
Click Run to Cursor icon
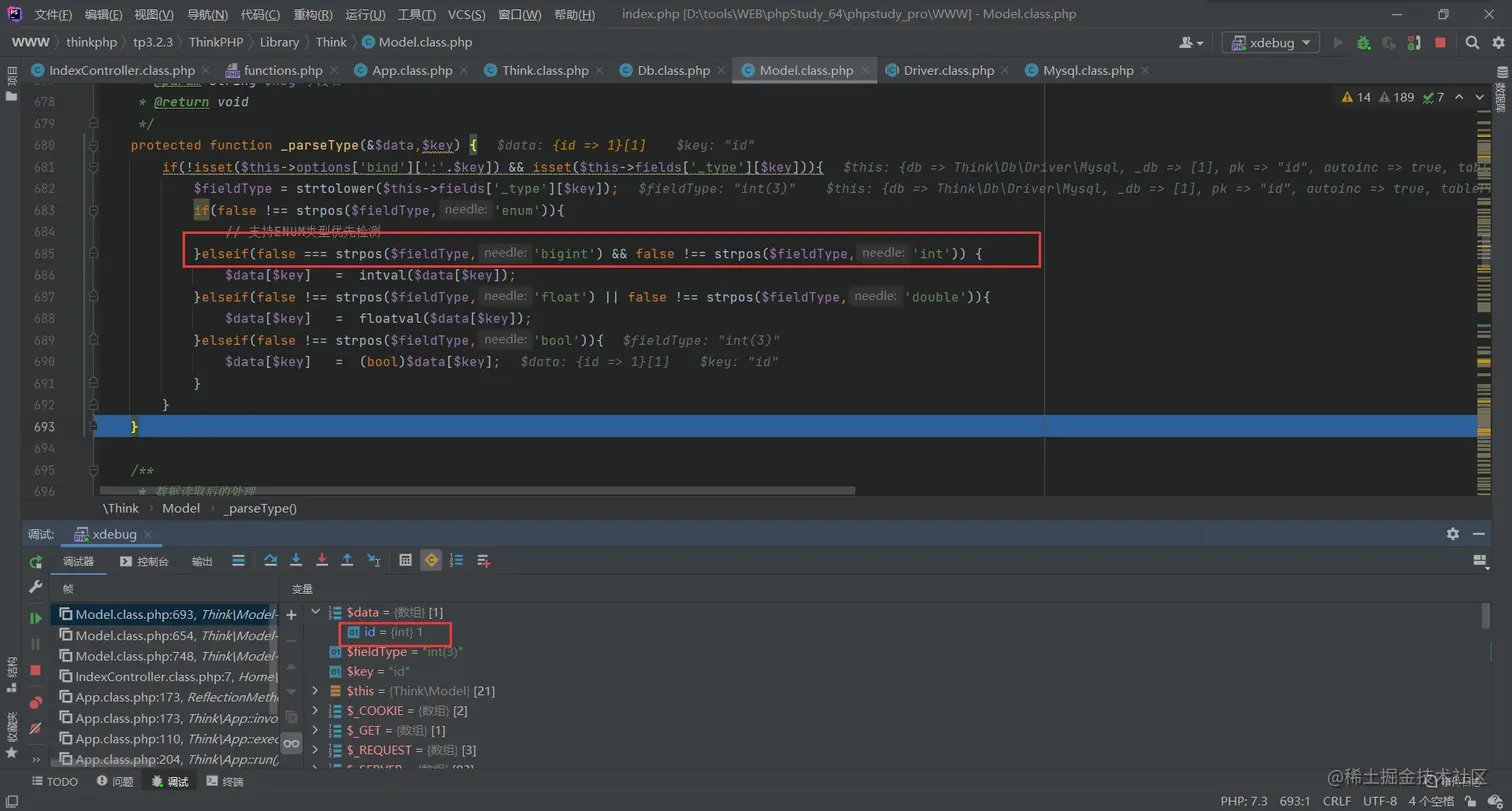point(373,560)
